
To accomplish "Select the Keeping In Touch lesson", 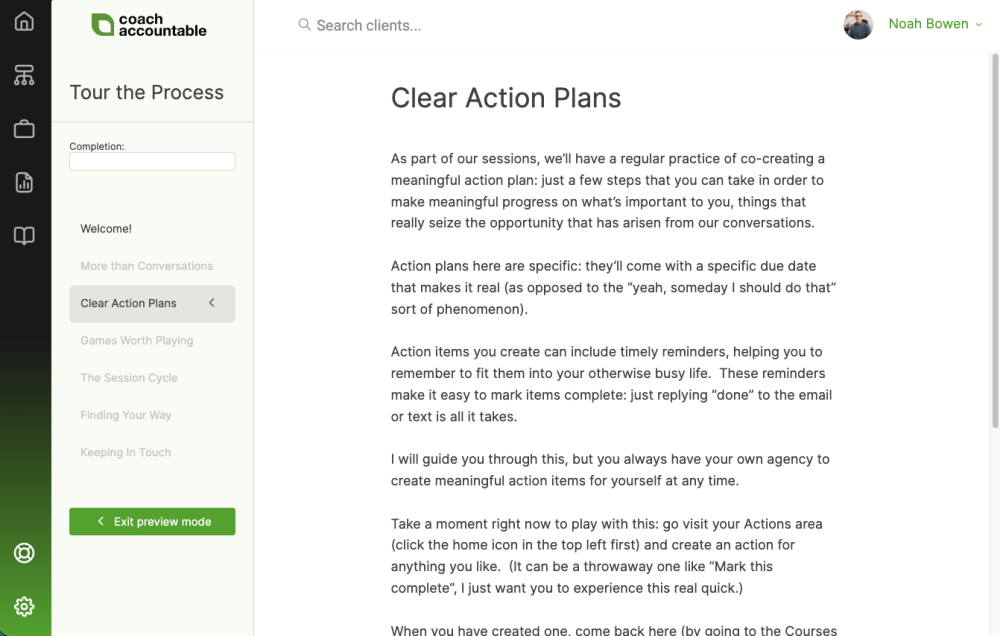I will tap(125, 453).
